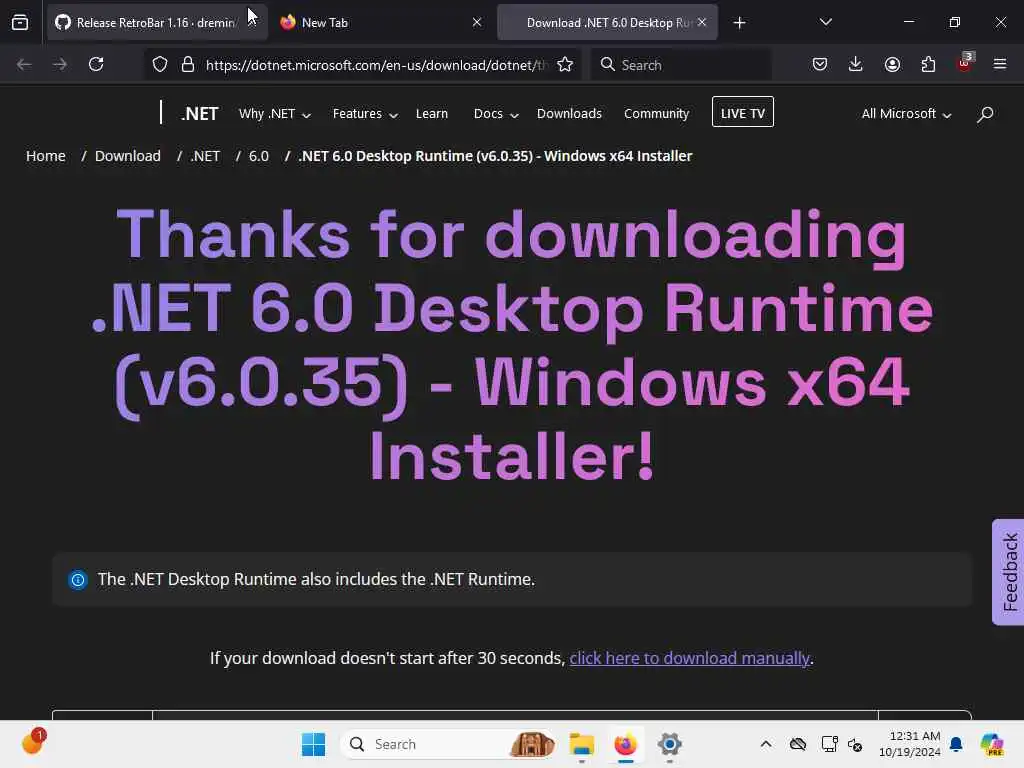Screen dimensions: 1024x768
Task: Show hidden system tray icons
Action: (x=766, y=744)
